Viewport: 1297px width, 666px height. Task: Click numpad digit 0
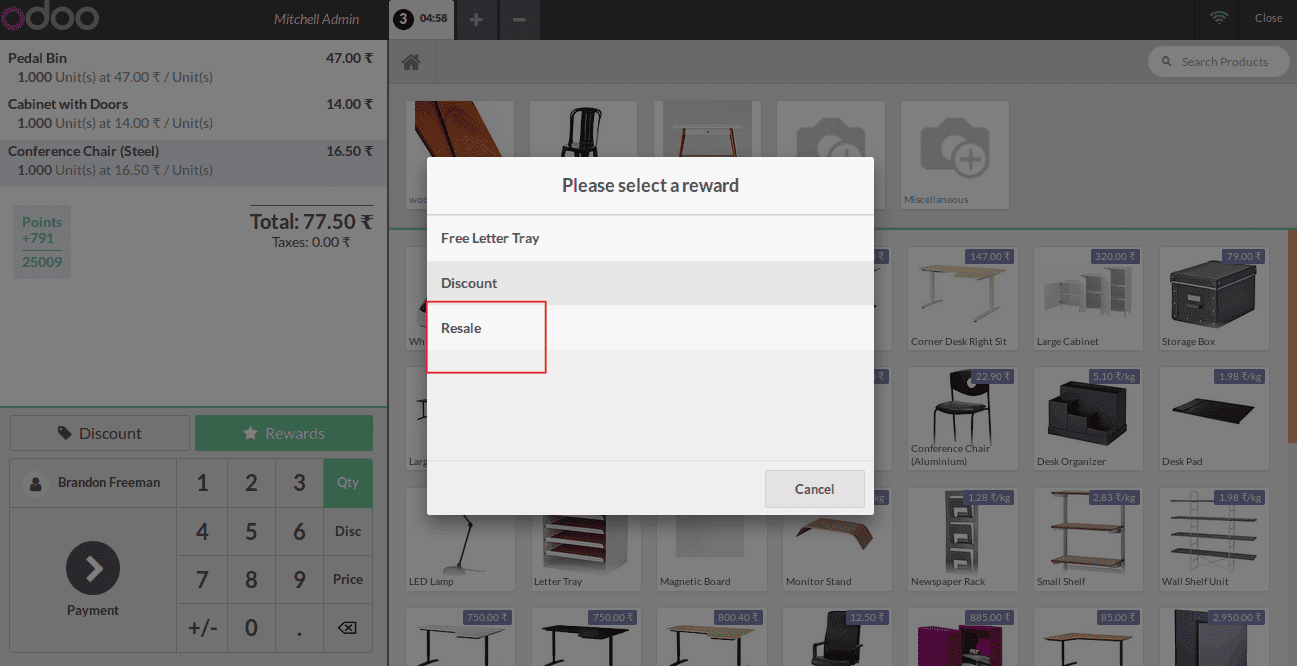[x=251, y=627]
